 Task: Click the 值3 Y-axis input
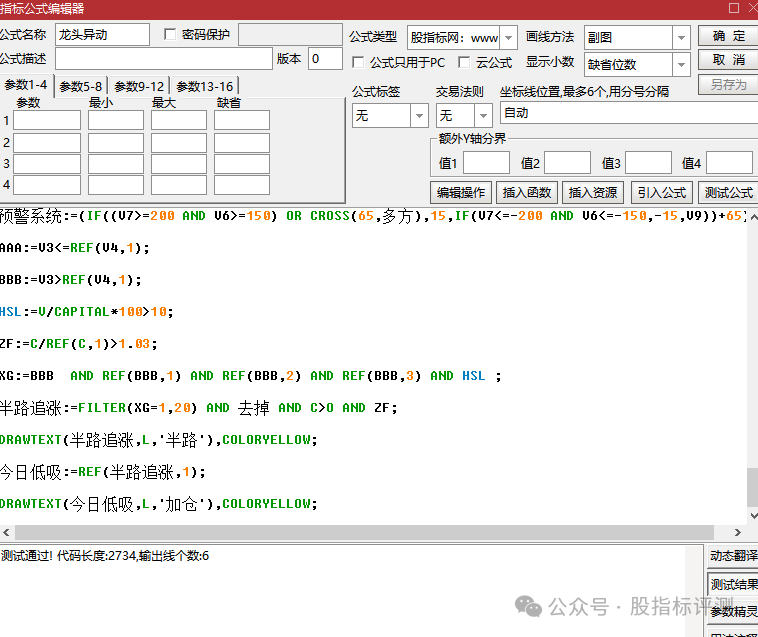click(x=648, y=163)
